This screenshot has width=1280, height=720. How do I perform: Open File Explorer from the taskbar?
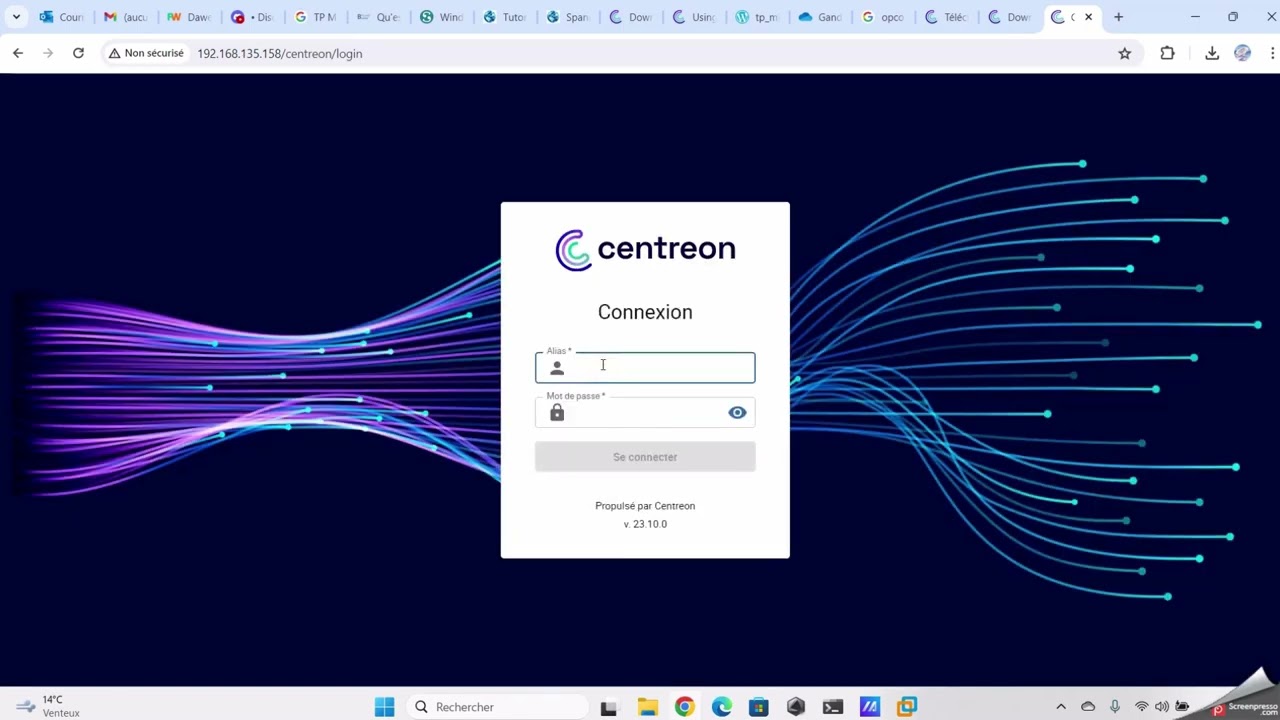coord(647,707)
